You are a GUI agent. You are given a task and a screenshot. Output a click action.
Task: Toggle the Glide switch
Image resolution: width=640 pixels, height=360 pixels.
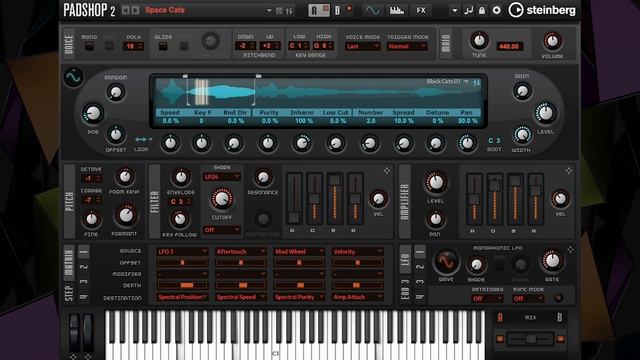[163, 46]
